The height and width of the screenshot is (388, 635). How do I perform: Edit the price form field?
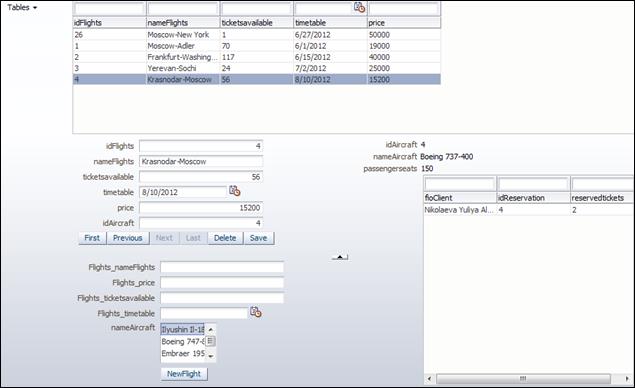(201, 207)
